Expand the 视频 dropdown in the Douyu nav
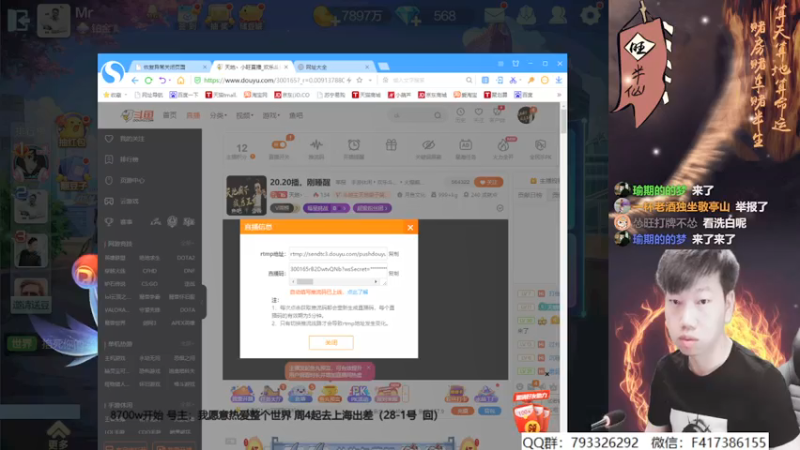 tap(244, 116)
